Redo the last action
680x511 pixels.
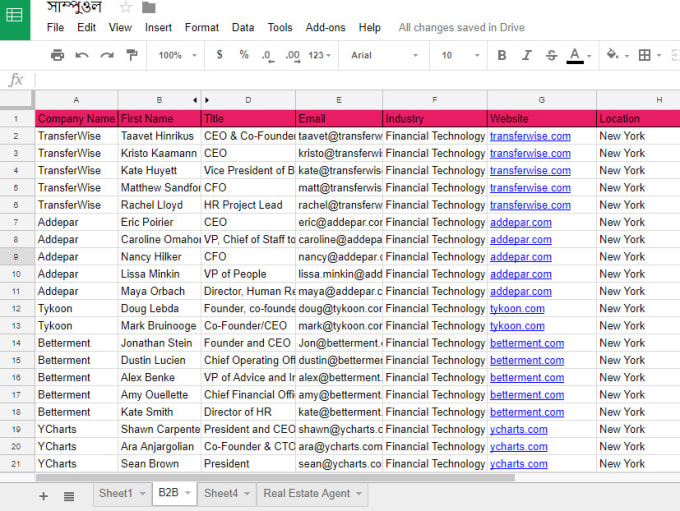(x=107, y=55)
